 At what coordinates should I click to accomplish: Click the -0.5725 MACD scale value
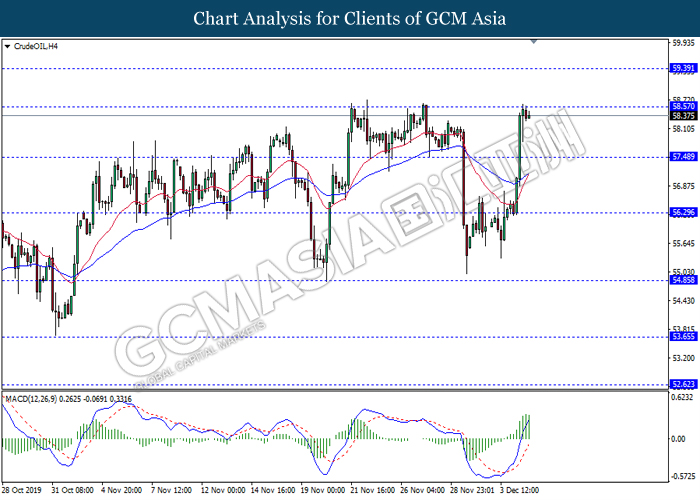click(x=683, y=476)
